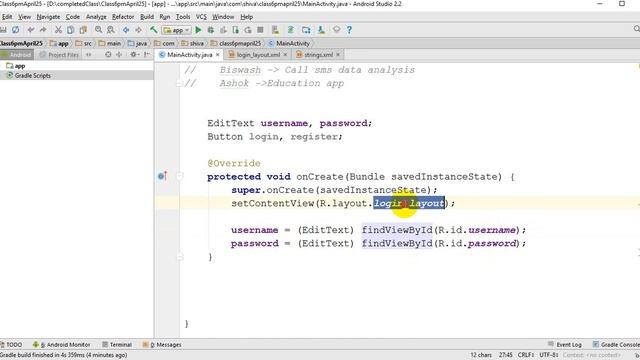Click the Redo arrow icon
Image resolution: width=640 pixels, height=360 pixels.
[x=42, y=30]
